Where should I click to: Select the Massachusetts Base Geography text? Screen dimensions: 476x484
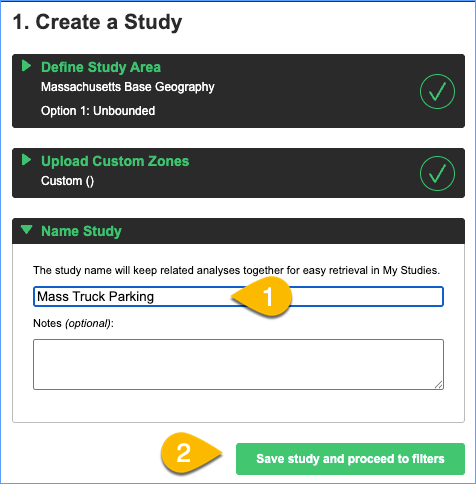click(x=128, y=87)
